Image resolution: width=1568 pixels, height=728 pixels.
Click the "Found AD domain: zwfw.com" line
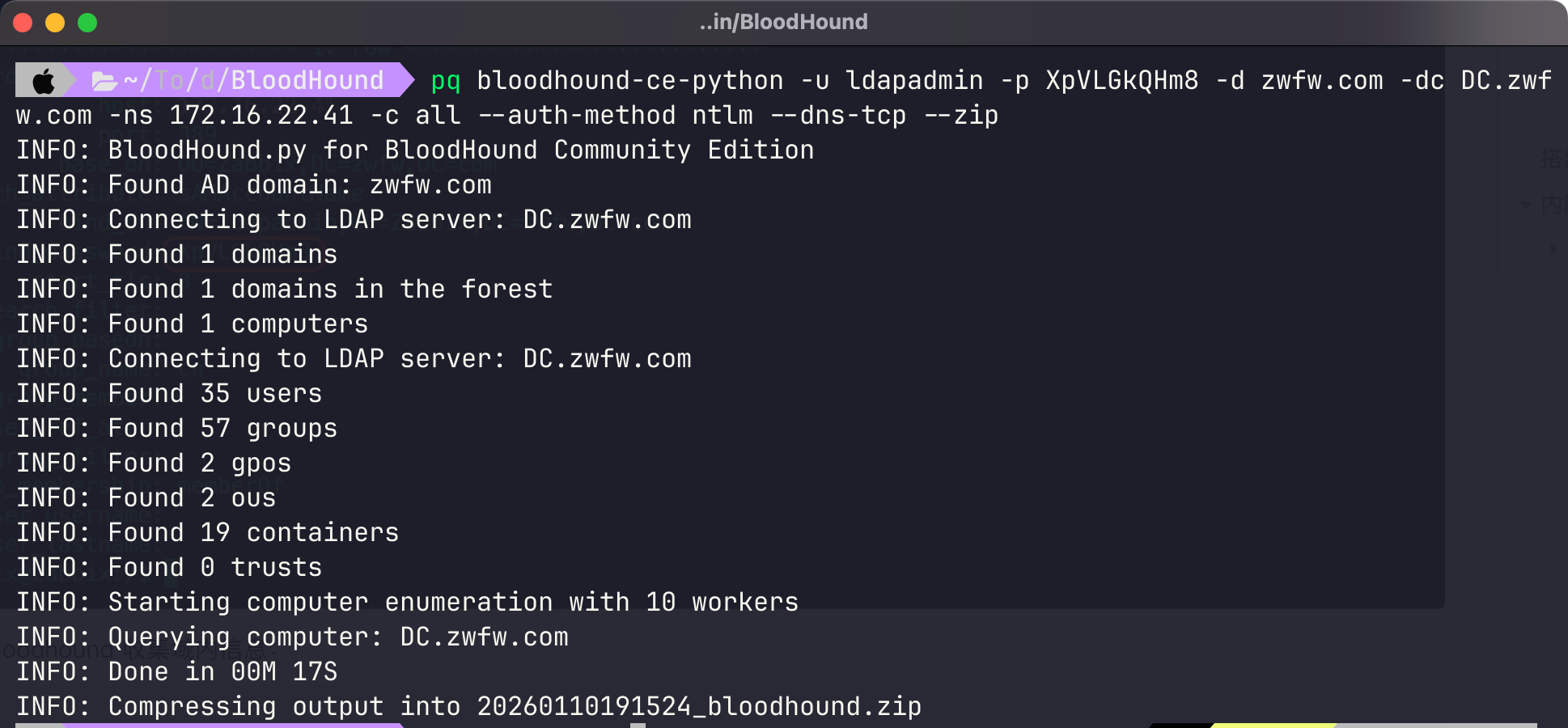tap(299, 185)
